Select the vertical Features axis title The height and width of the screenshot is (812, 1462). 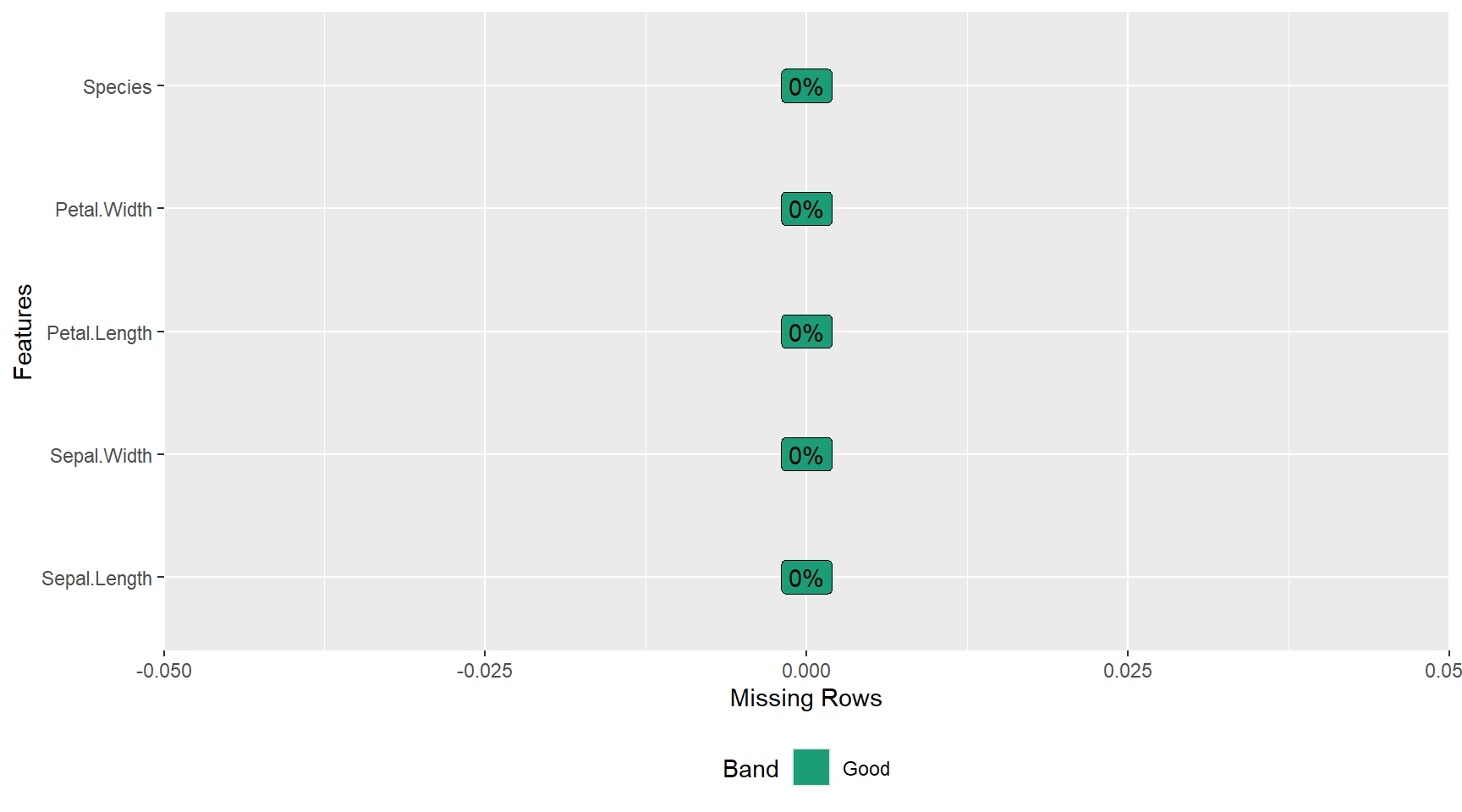(24, 332)
